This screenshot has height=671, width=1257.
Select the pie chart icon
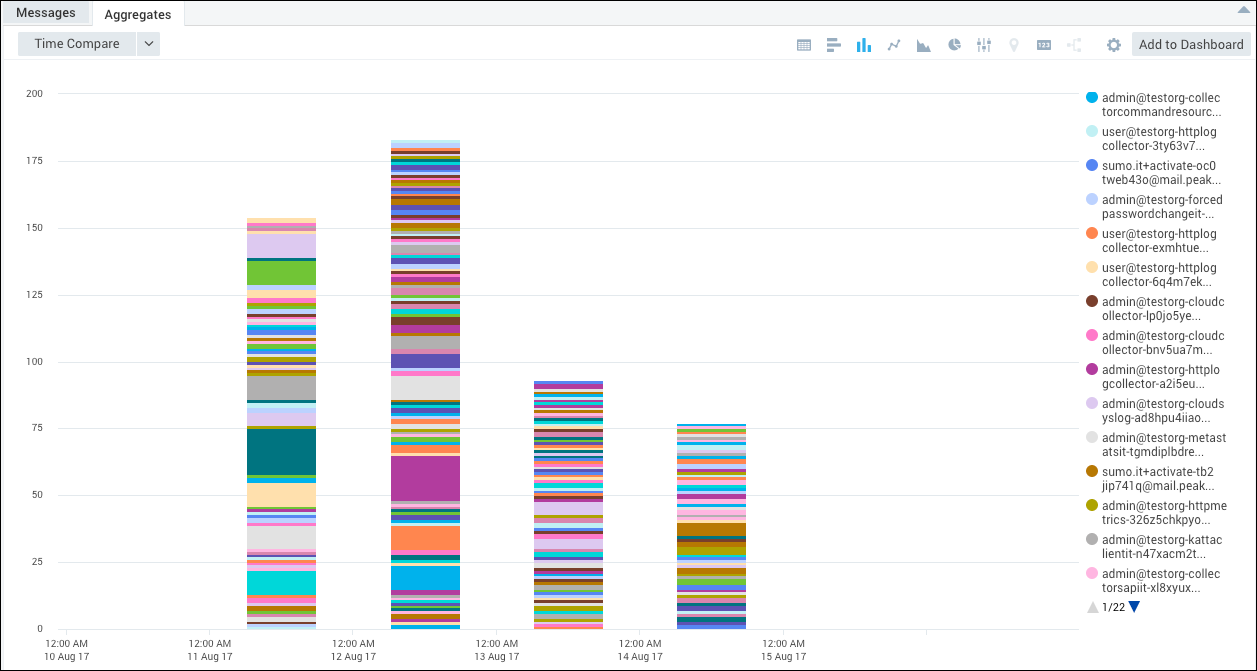954,45
